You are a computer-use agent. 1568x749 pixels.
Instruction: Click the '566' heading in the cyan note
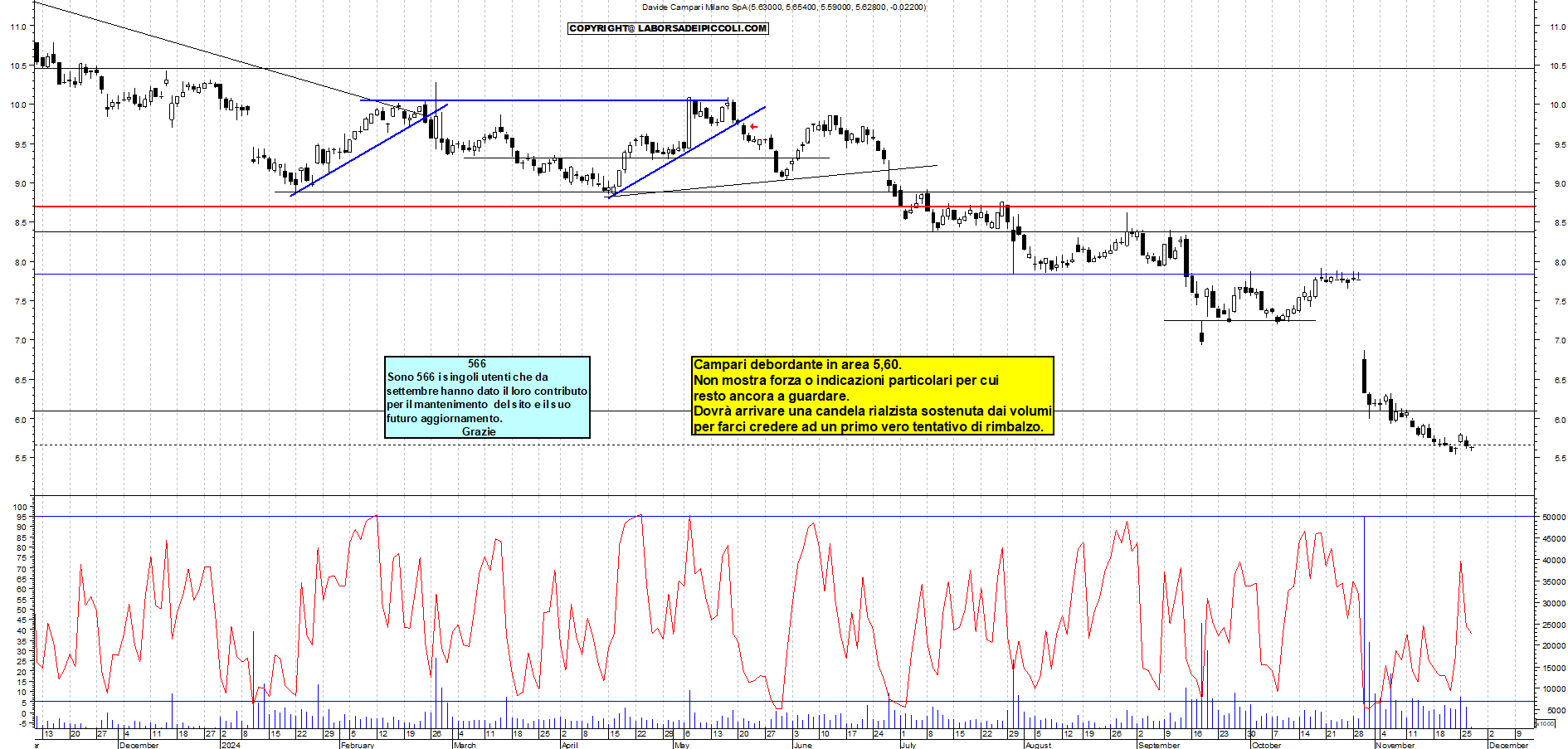click(477, 363)
